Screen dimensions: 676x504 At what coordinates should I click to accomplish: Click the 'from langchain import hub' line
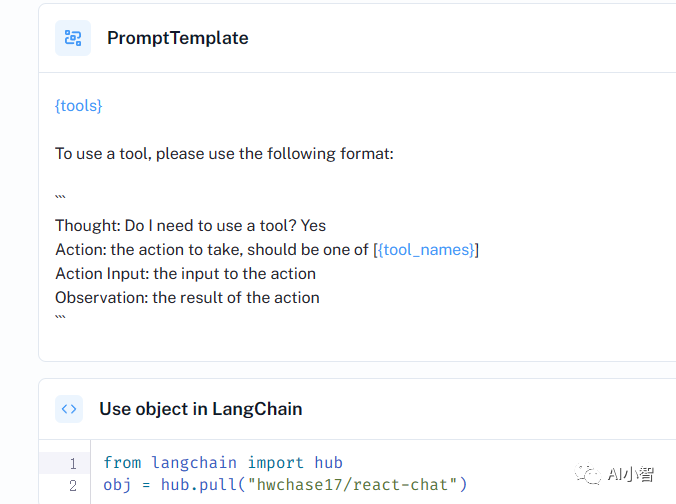point(223,463)
